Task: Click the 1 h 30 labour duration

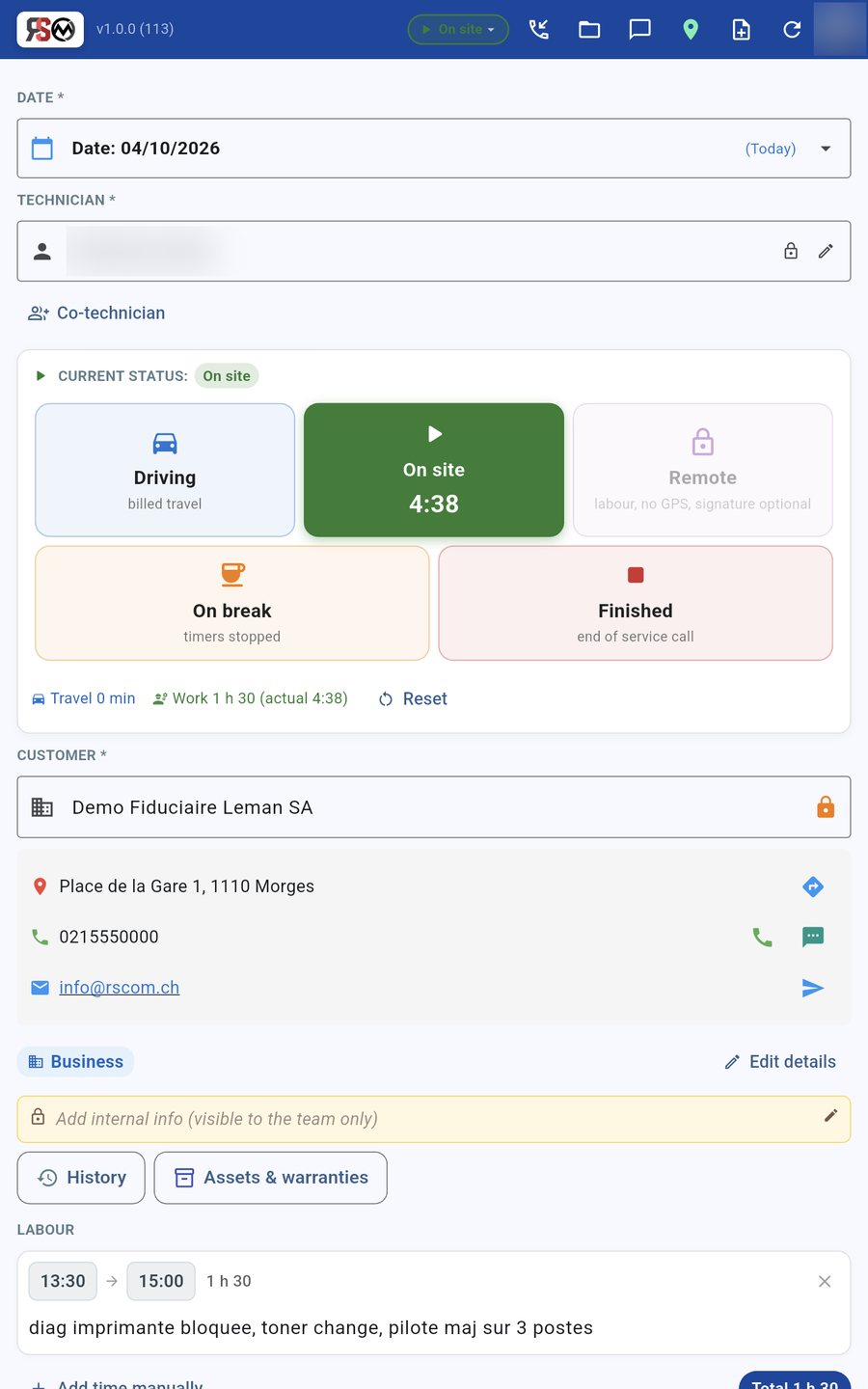Action: click(x=229, y=1281)
